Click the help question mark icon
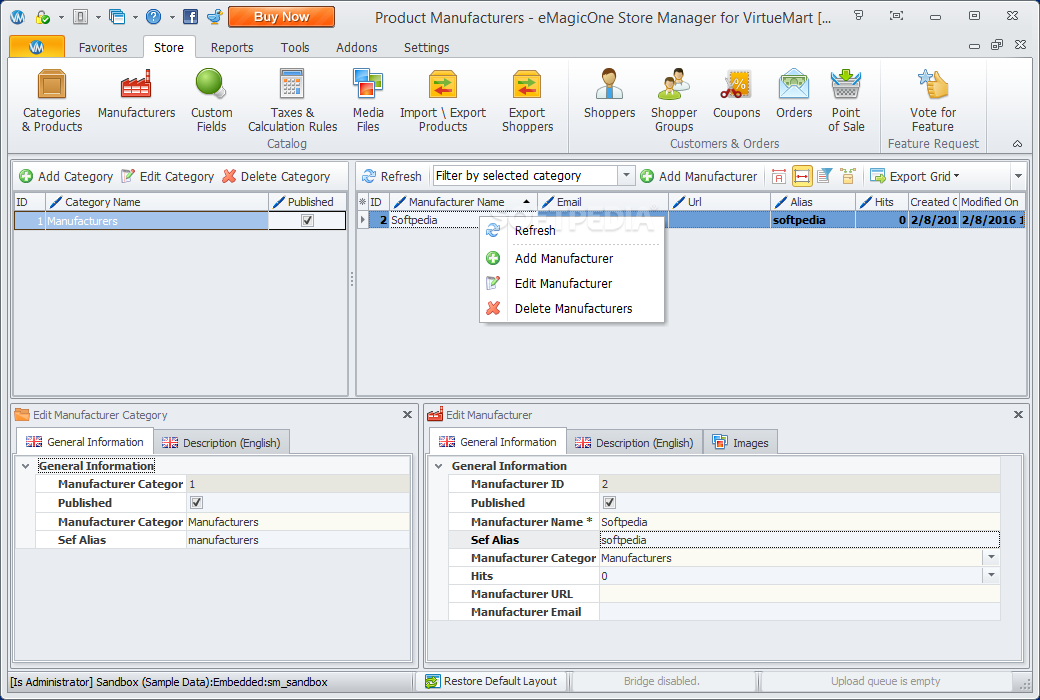The image size is (1040, 700). click(x=153, y=17)
